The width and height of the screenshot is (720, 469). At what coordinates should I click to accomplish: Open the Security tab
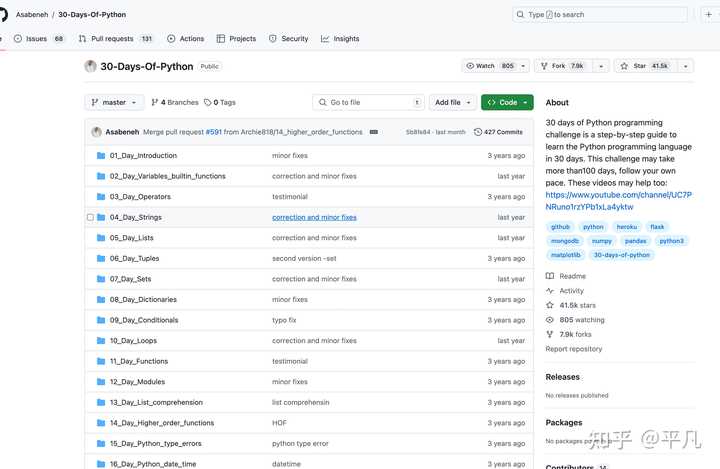coord(288,39)
